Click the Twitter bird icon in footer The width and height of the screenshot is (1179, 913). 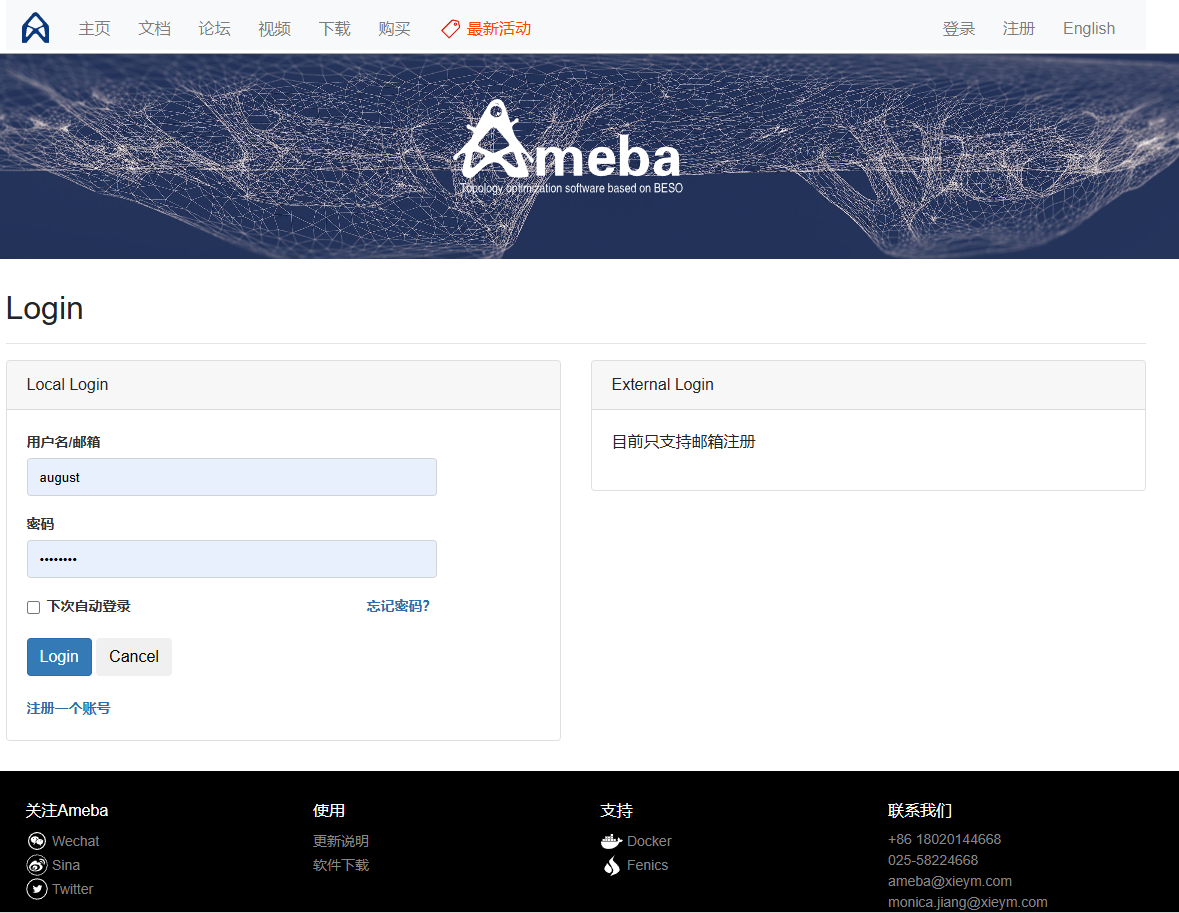37,889
